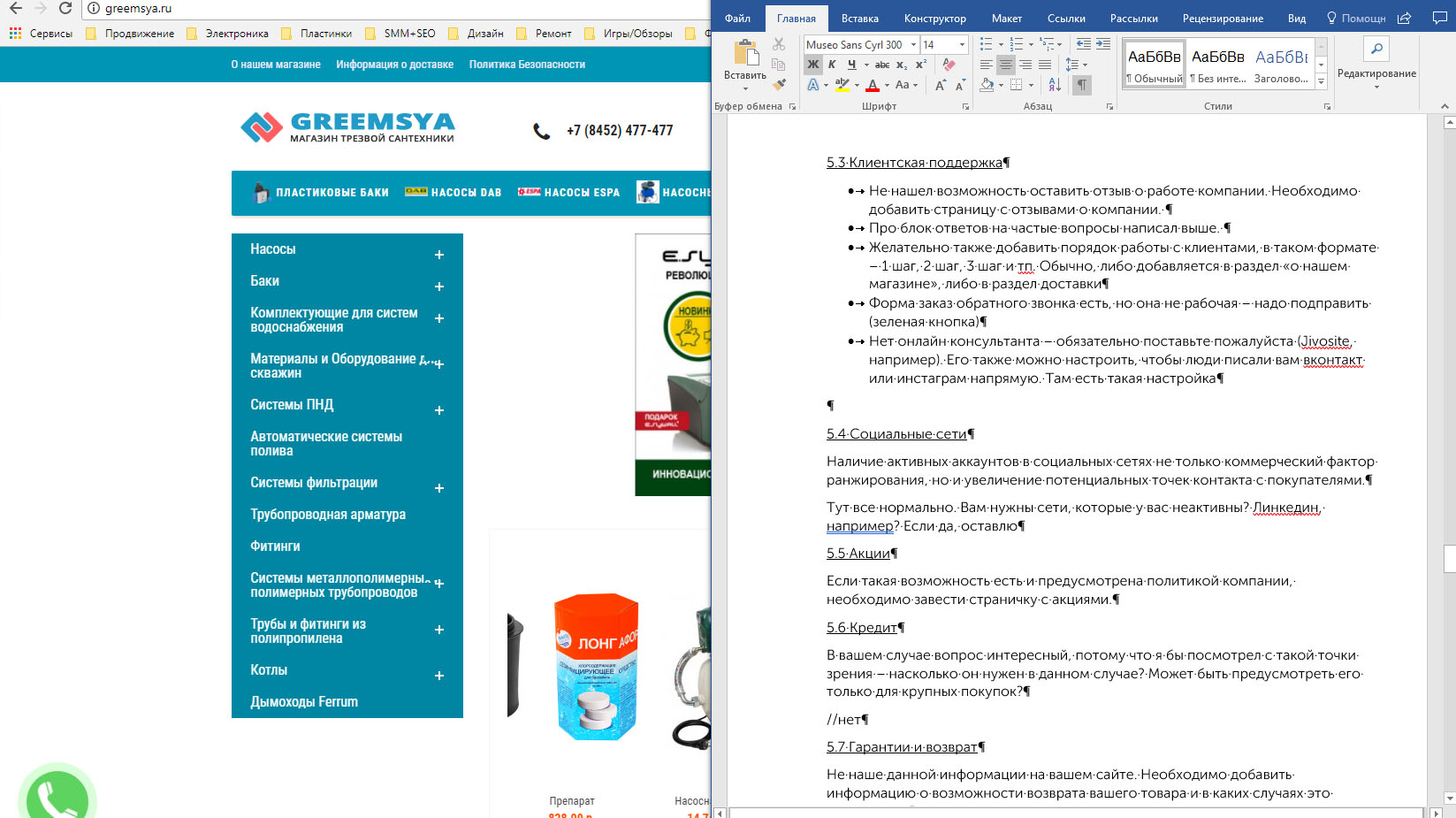Toggle center alignment in paragraph group
Screen dimensions: 1456x818
[1006, 65]
